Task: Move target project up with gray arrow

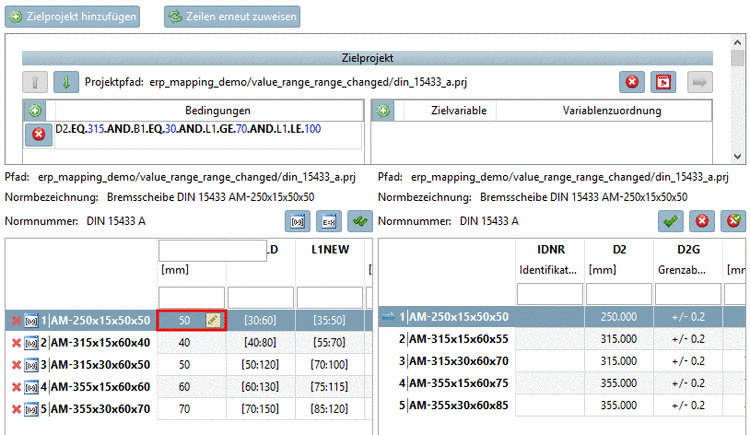Action: click(x=35, y=82)
